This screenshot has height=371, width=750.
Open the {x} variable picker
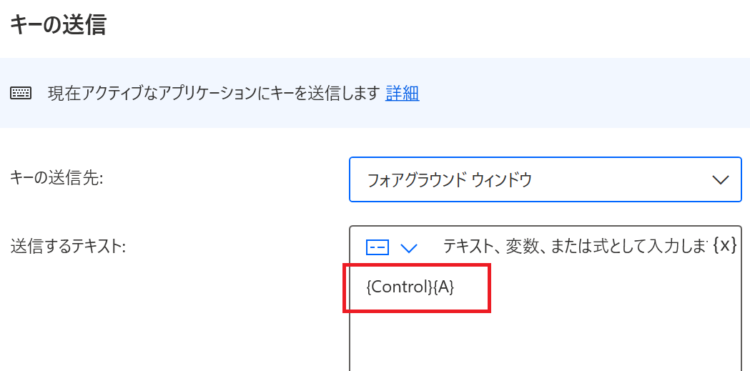coord(724,246)
